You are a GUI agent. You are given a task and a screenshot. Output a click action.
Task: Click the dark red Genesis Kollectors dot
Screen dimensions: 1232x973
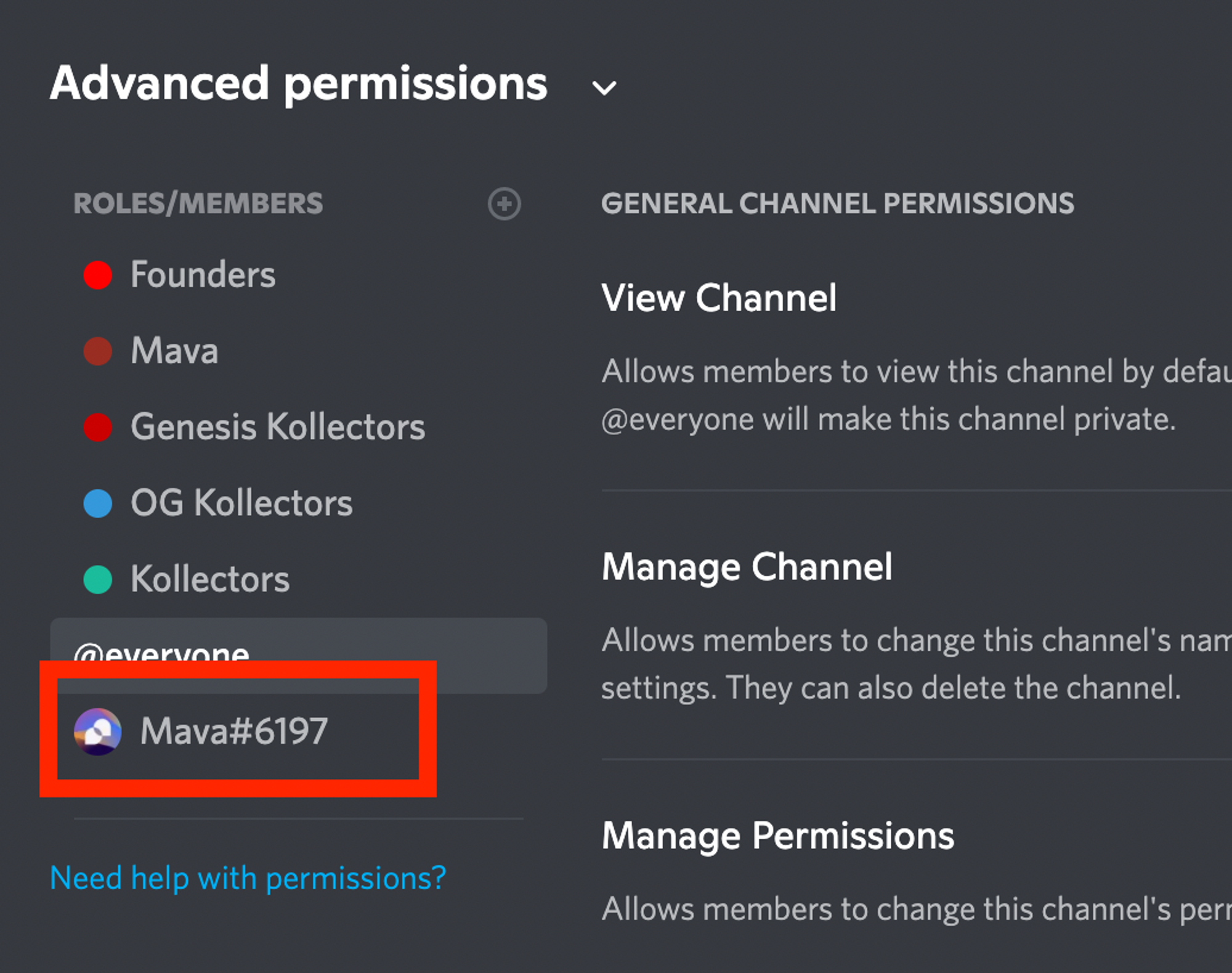click(98, 427)
